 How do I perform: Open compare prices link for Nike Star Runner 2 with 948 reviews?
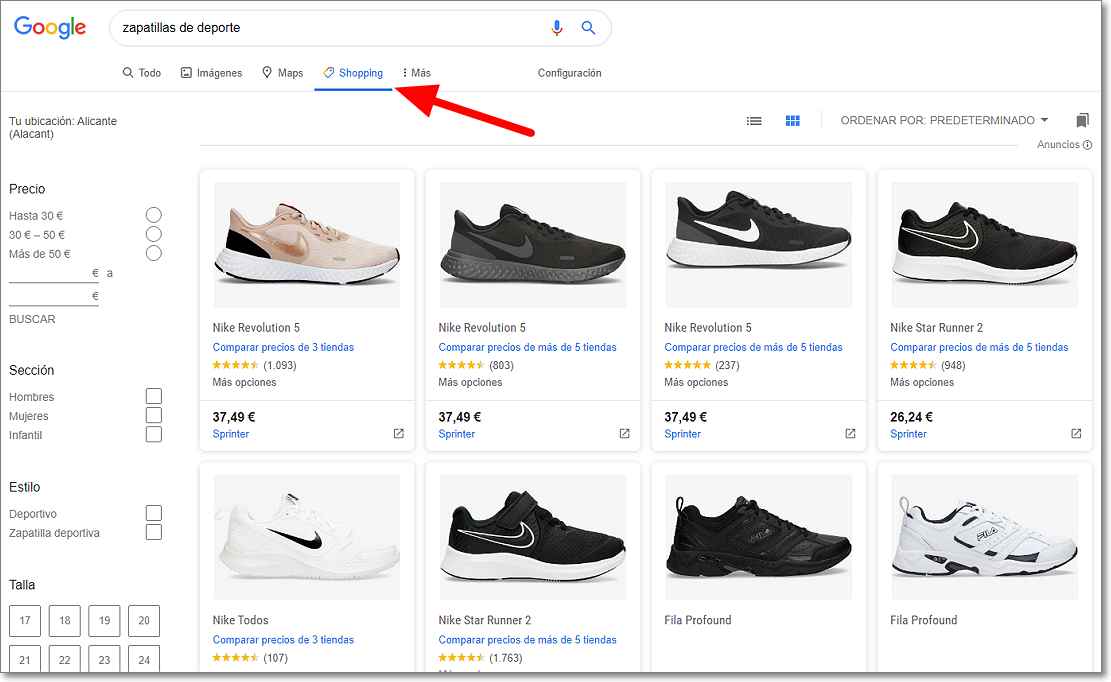pos(979,347)
